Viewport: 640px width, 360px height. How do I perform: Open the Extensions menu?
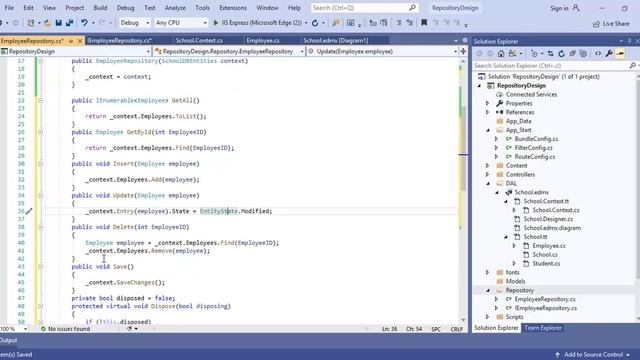[x=233, y=8]
